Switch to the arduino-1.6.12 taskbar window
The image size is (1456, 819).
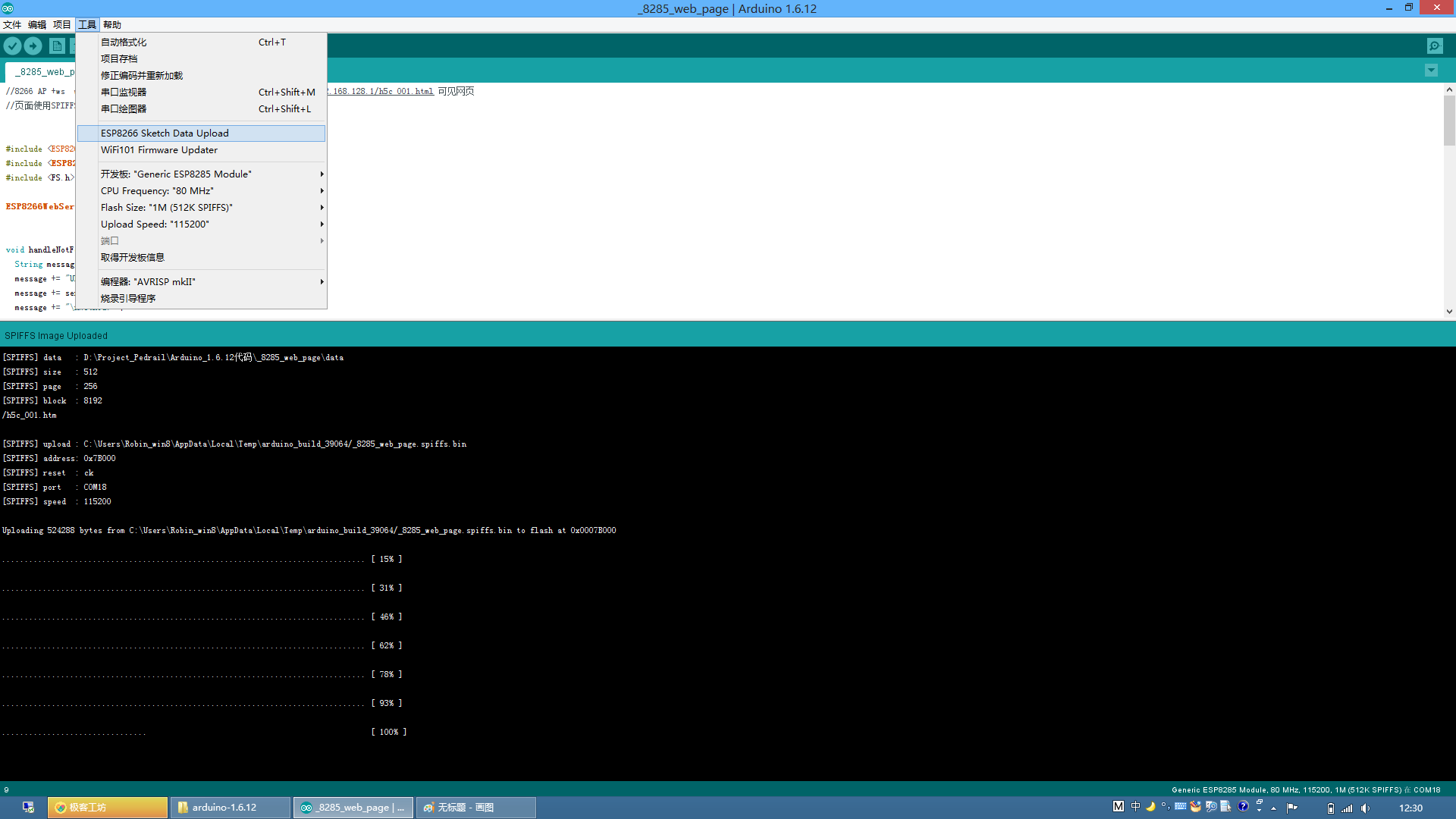(230, 808)
